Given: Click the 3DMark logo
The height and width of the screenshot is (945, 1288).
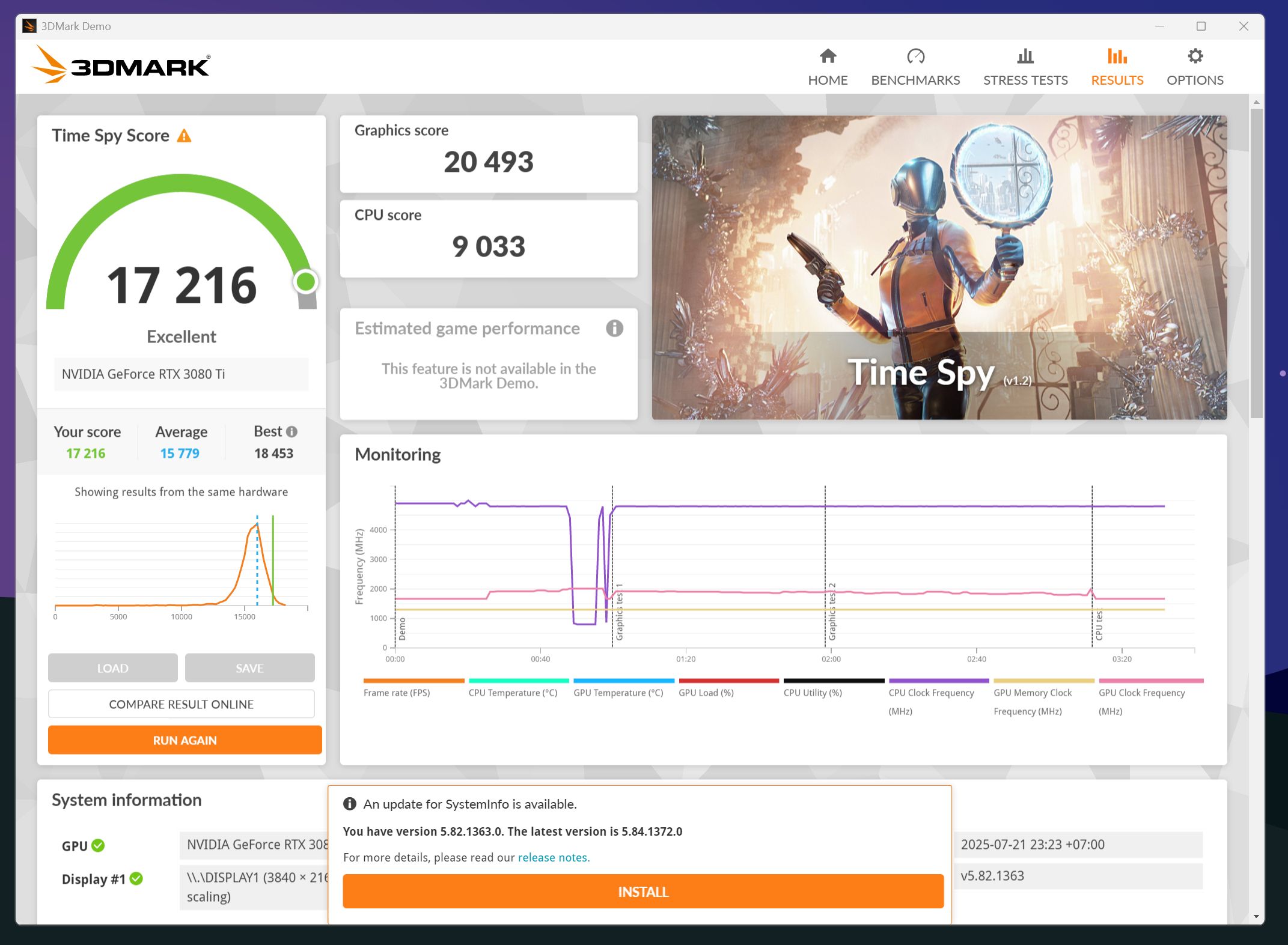Looking at the screenshot, I should (x=121, y=65).
